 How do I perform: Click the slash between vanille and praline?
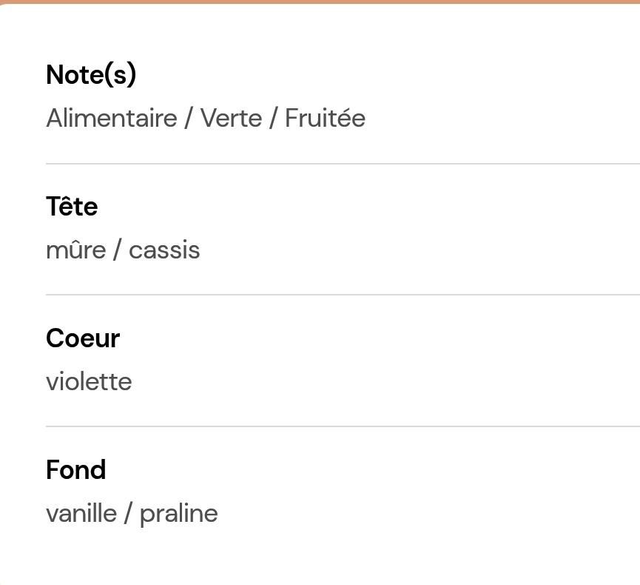[128, 514]
